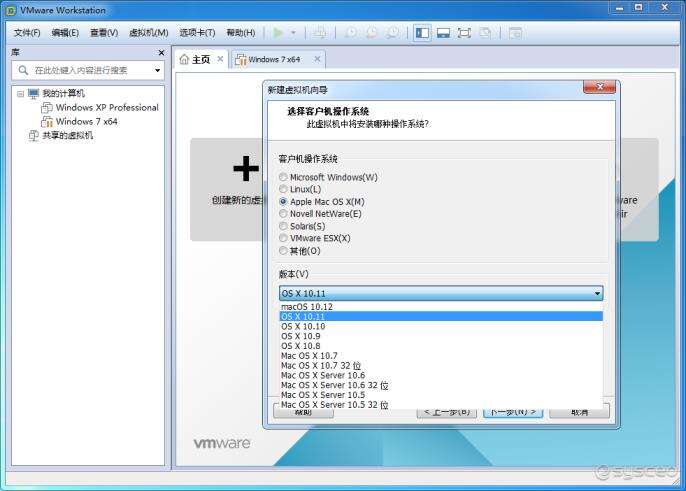Viewport: 686px width, 491px height.
Task: Close the 主页 tab
Action: [x=220, y=59]
